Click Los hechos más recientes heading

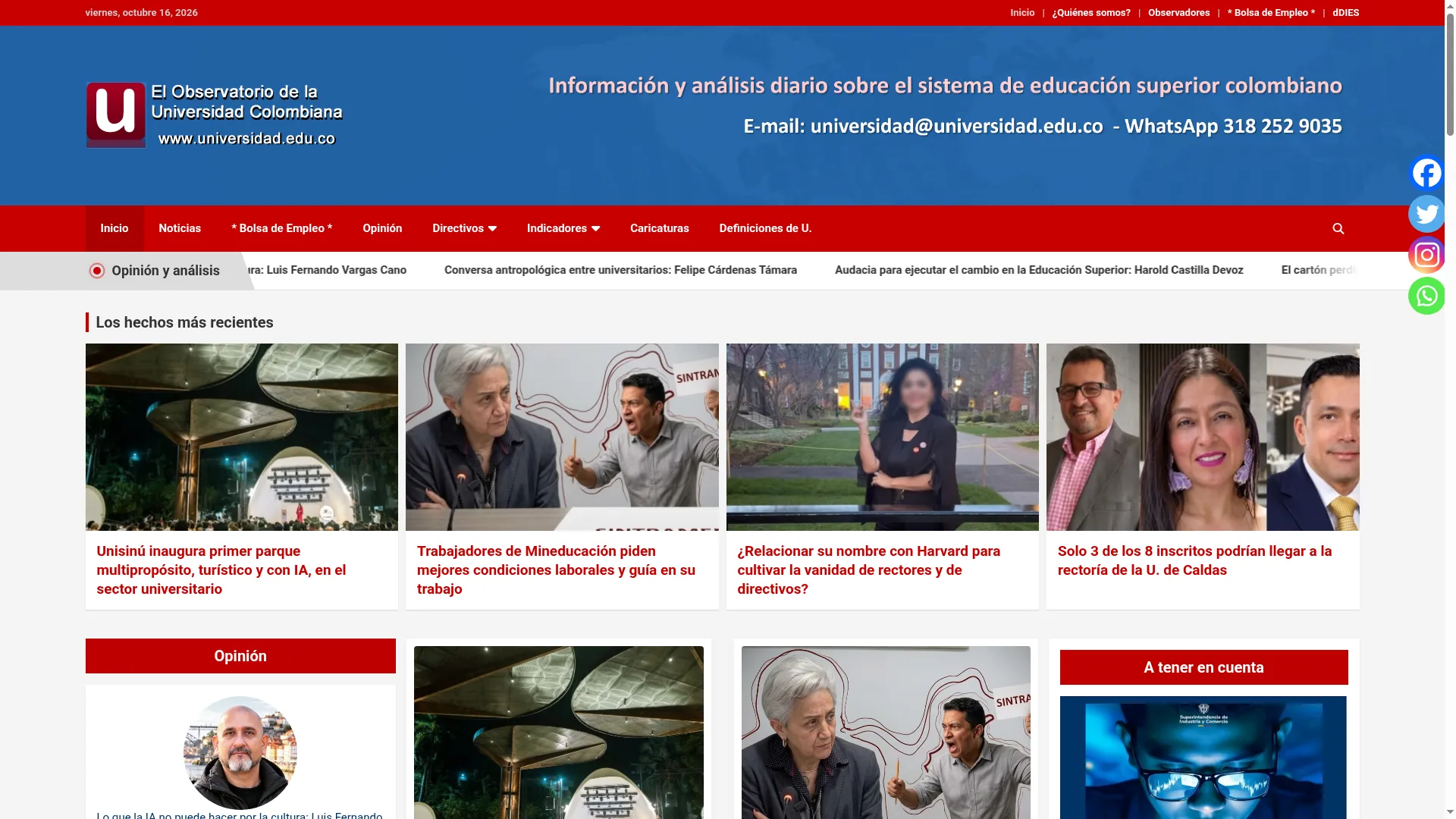click(x=184, y=322)
